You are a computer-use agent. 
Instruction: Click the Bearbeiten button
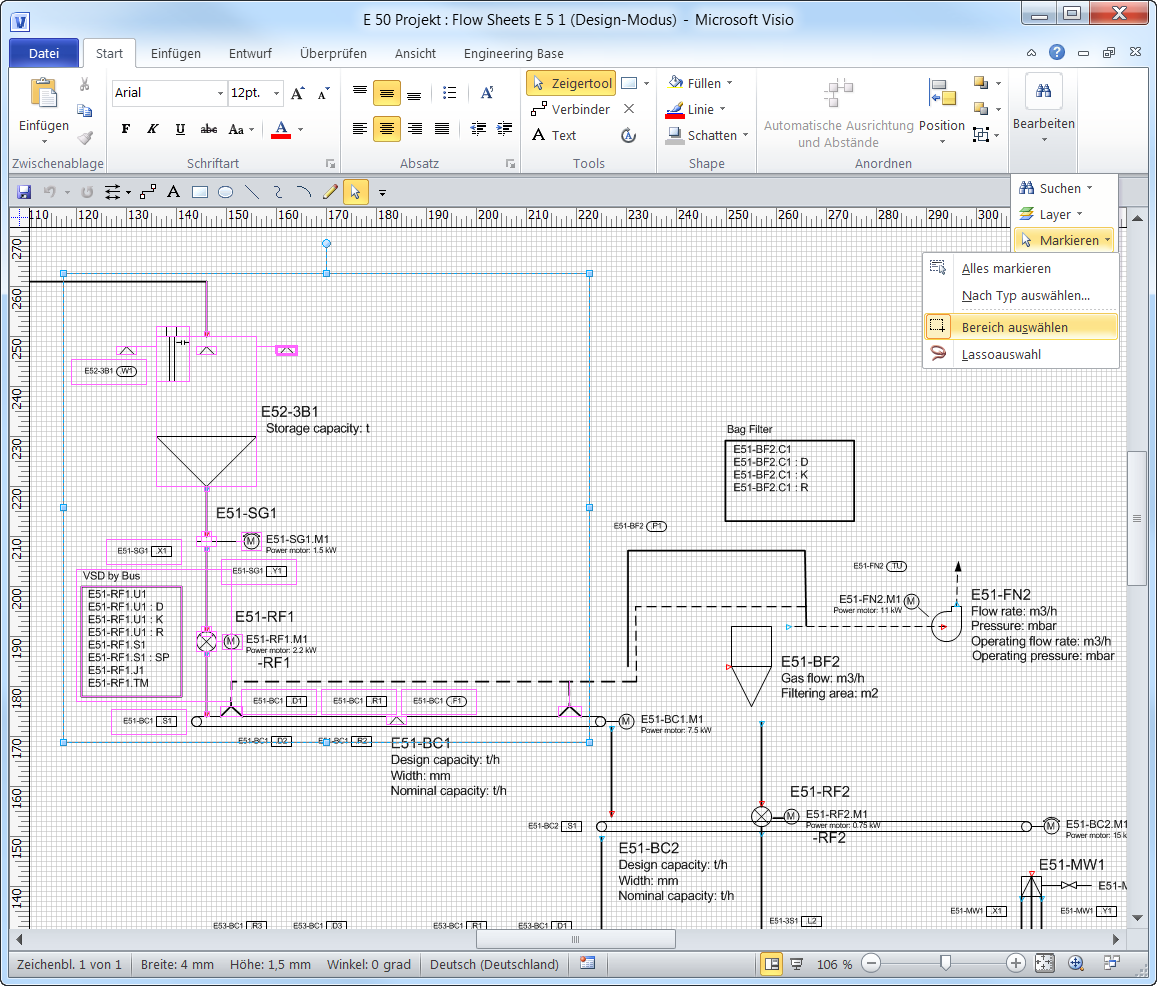(x=1043, y=109)
